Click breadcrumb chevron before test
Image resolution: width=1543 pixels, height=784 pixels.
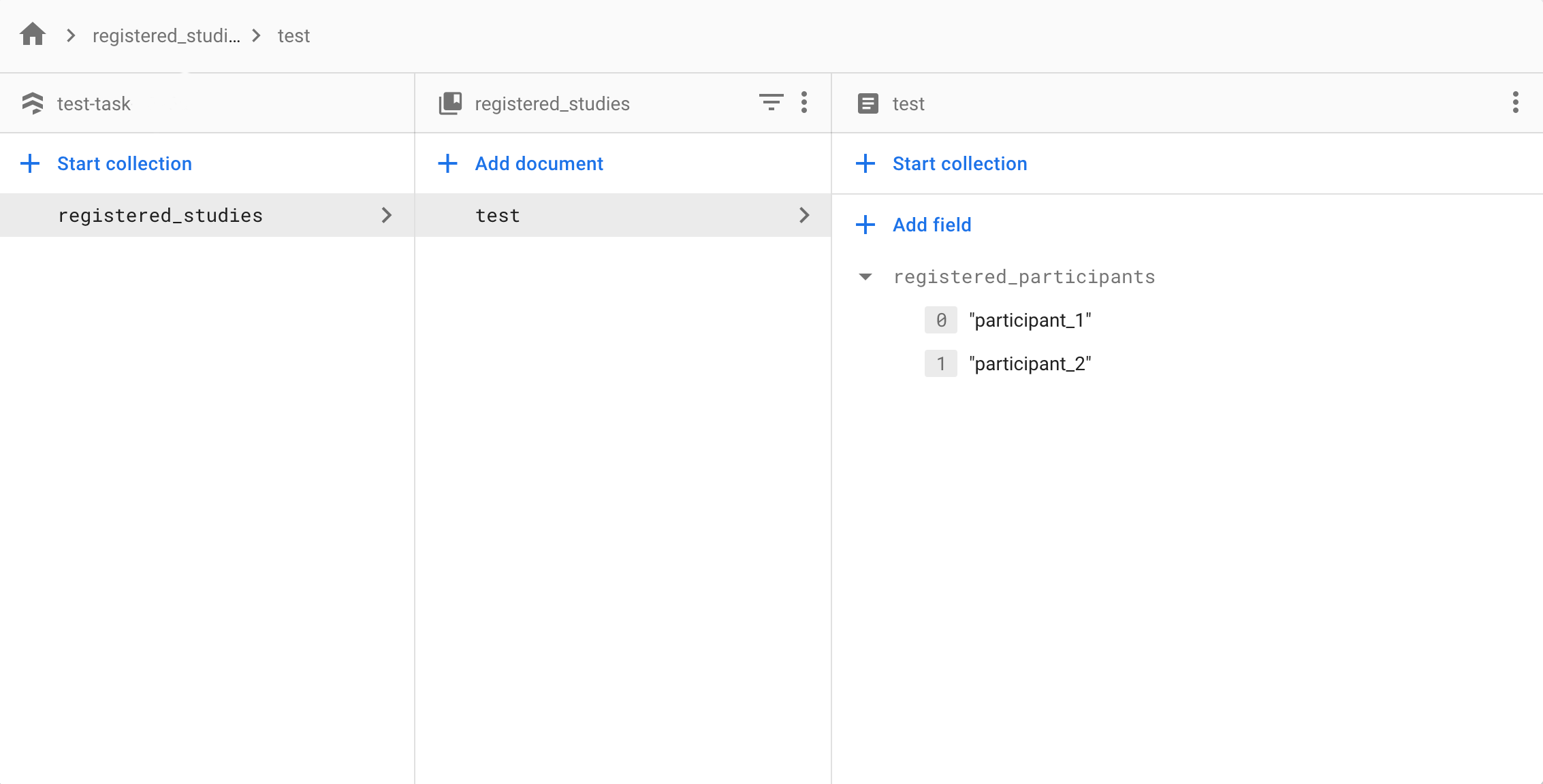[x=257, y=35]
